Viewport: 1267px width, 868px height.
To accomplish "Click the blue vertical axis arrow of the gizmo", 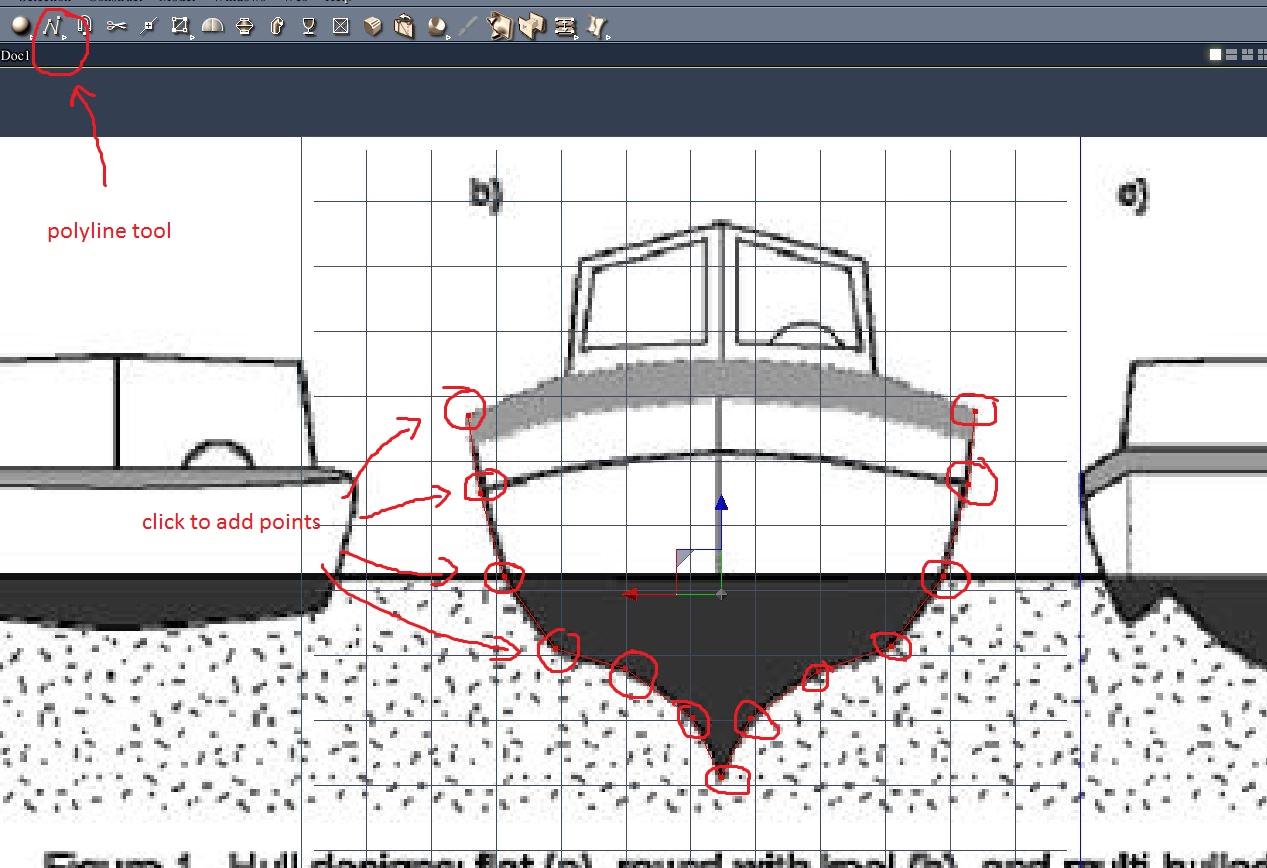I will point(721,501).
